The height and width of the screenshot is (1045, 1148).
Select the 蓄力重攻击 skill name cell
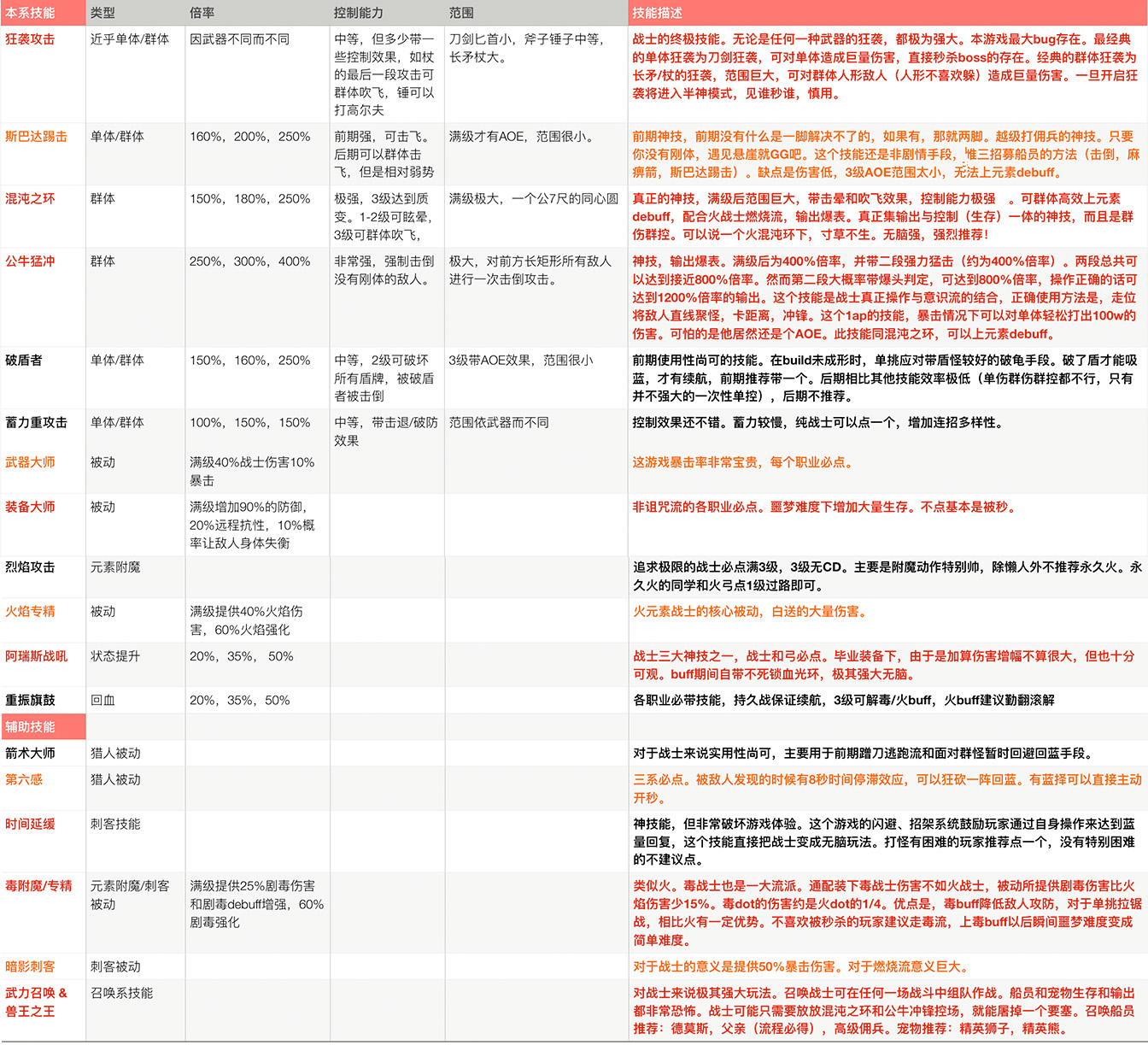click(x=43, y=429)
